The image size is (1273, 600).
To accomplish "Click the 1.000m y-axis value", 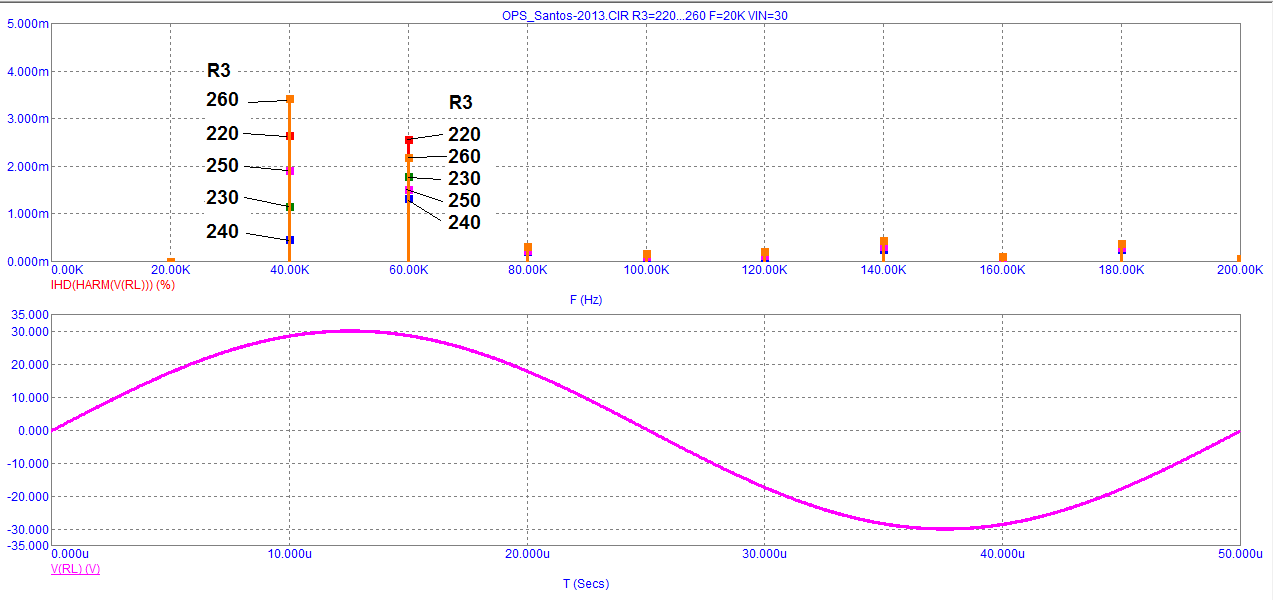I will point(26,213).
